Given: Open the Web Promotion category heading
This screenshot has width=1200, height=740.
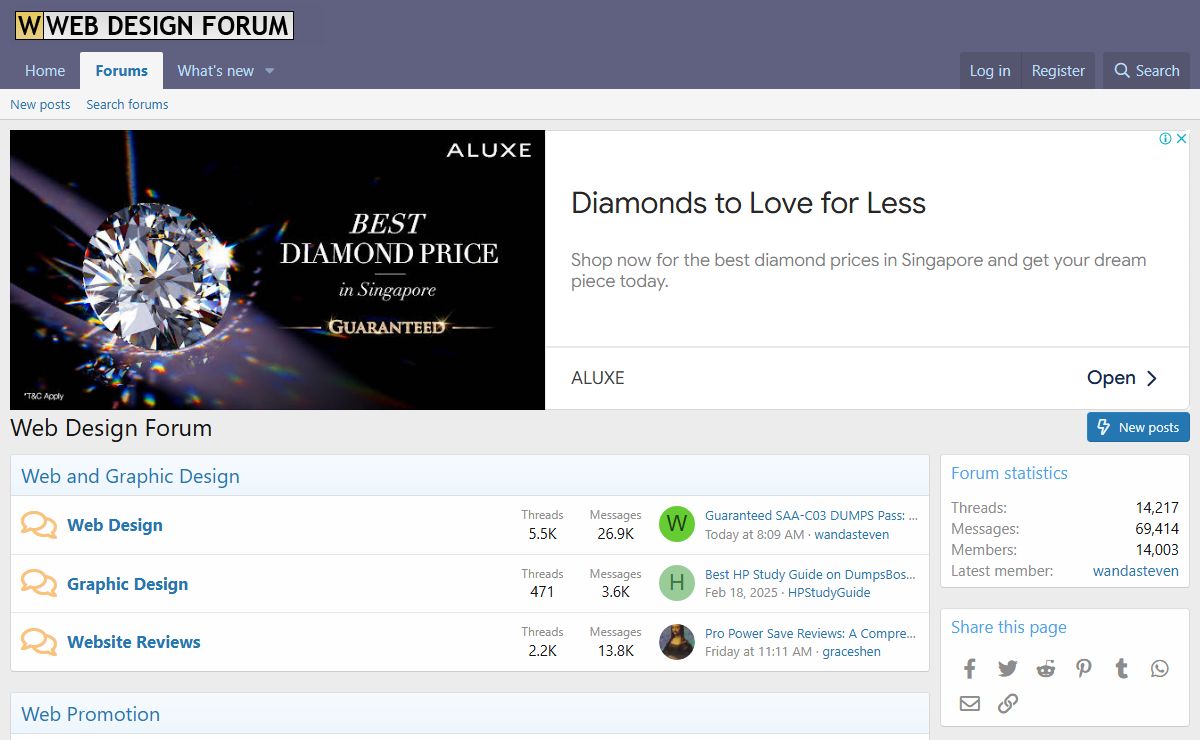Looking at the screenshot, I should (91, 714).
